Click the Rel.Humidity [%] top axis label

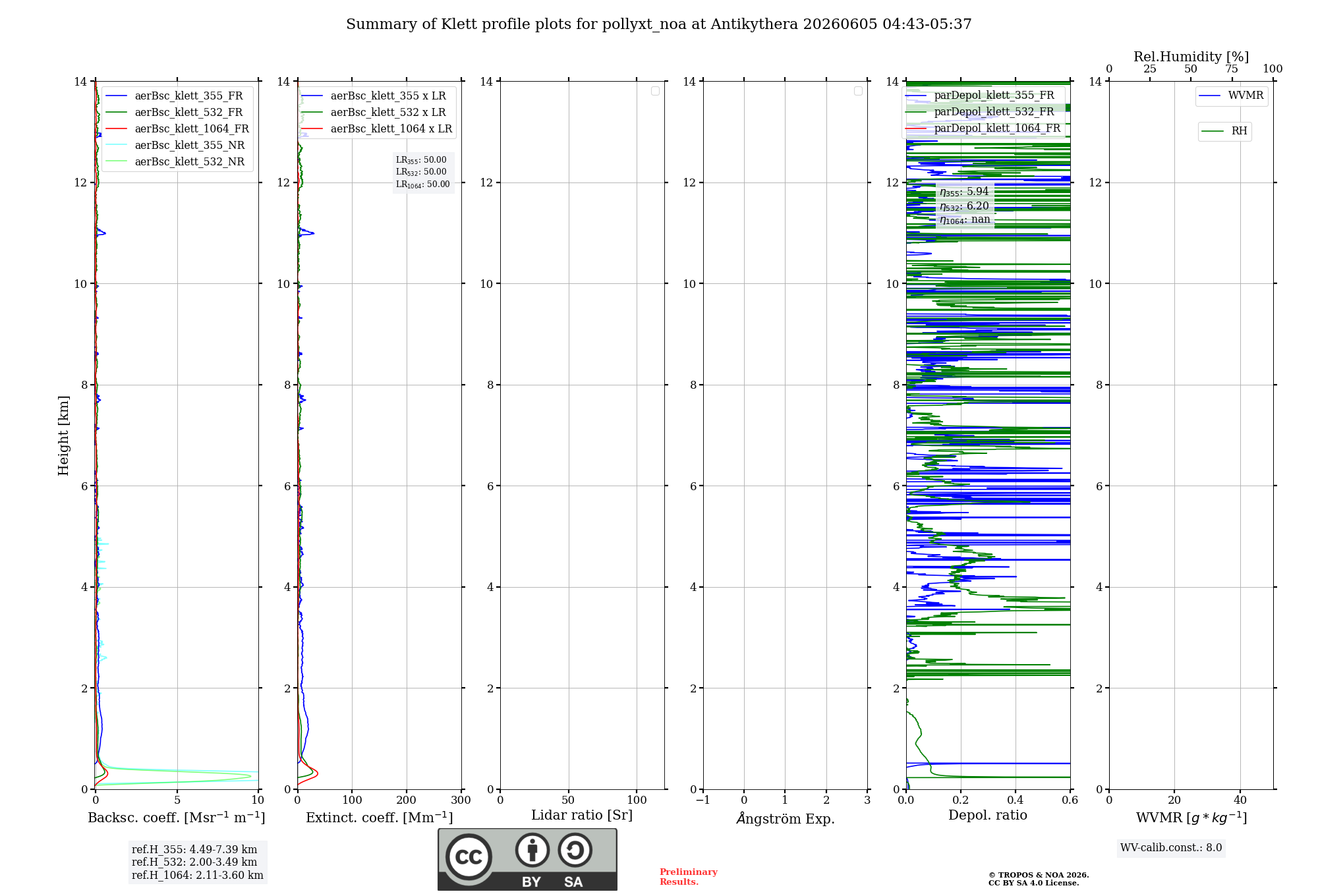[1191, 57]
